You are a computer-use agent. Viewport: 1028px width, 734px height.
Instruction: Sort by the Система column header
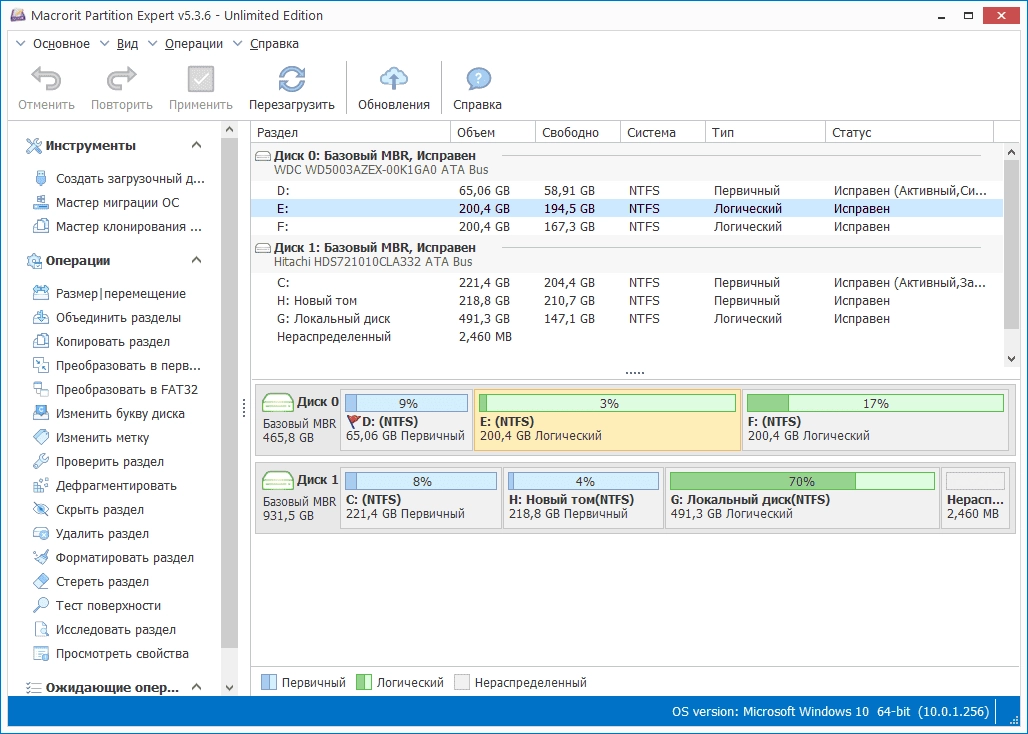tap(663, 132)
